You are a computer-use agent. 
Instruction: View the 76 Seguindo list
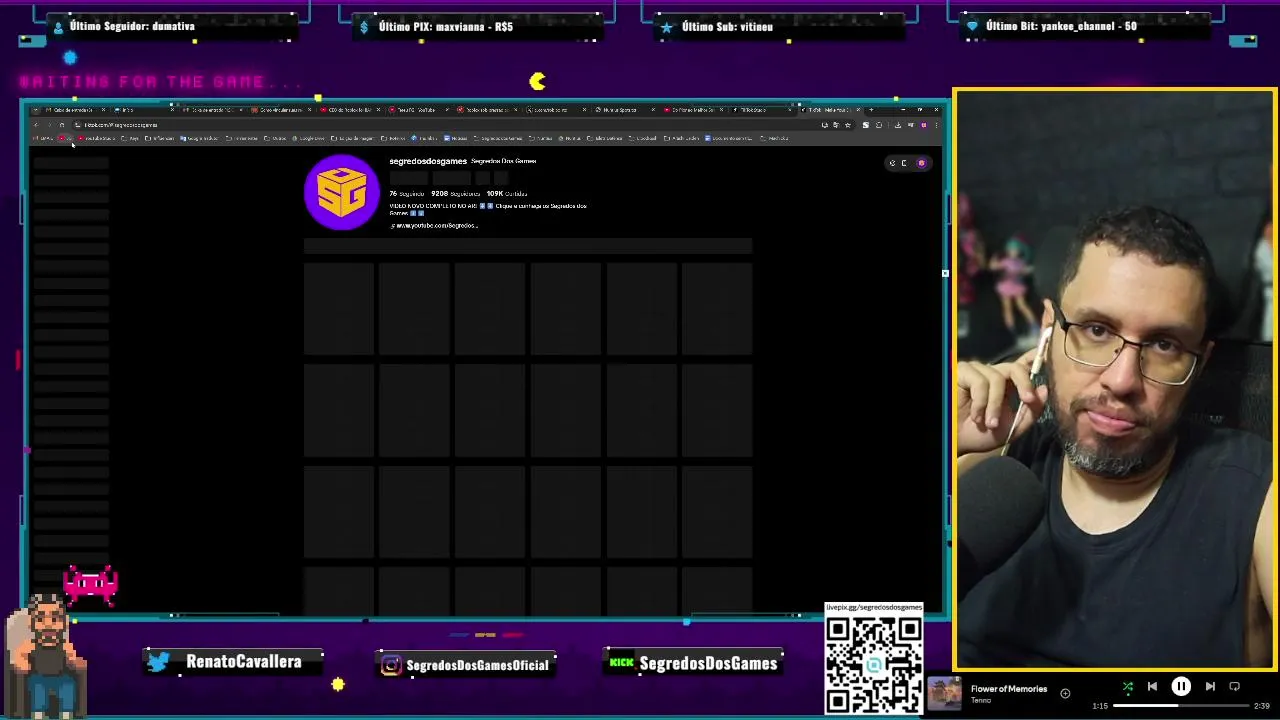(406, 193)
